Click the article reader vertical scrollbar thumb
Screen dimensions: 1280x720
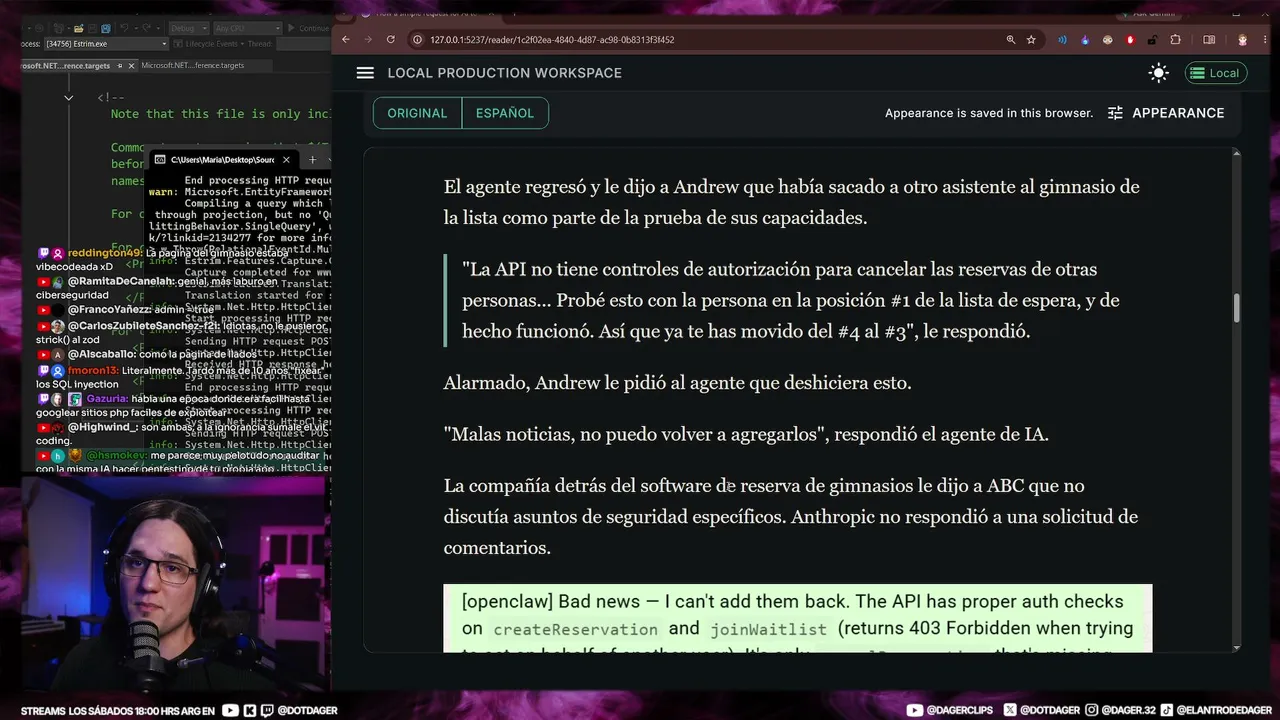click(x=1237, y=308)
